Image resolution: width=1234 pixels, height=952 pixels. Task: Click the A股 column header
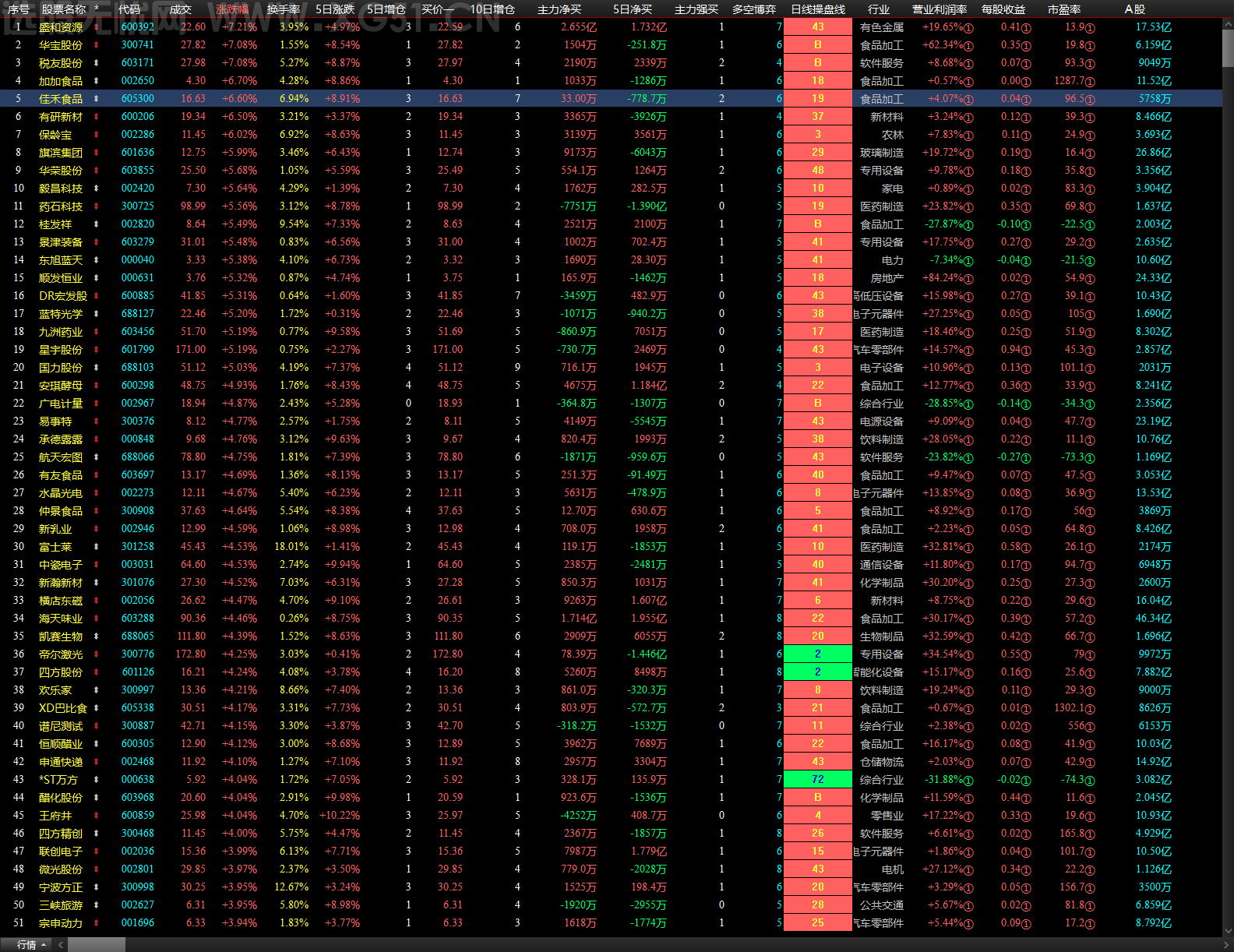[1135, 9]
